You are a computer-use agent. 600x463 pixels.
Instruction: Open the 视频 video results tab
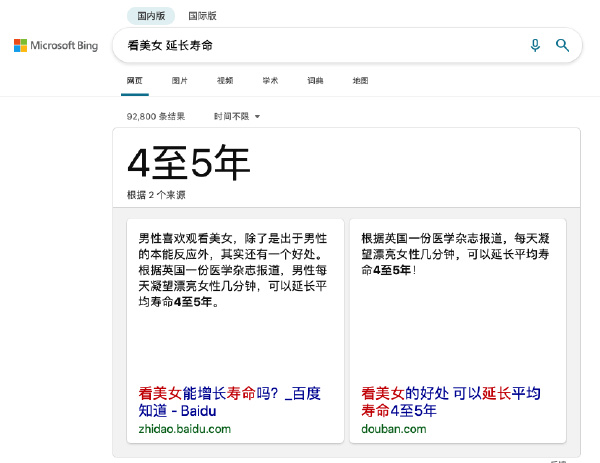click(x=225, y=80)
